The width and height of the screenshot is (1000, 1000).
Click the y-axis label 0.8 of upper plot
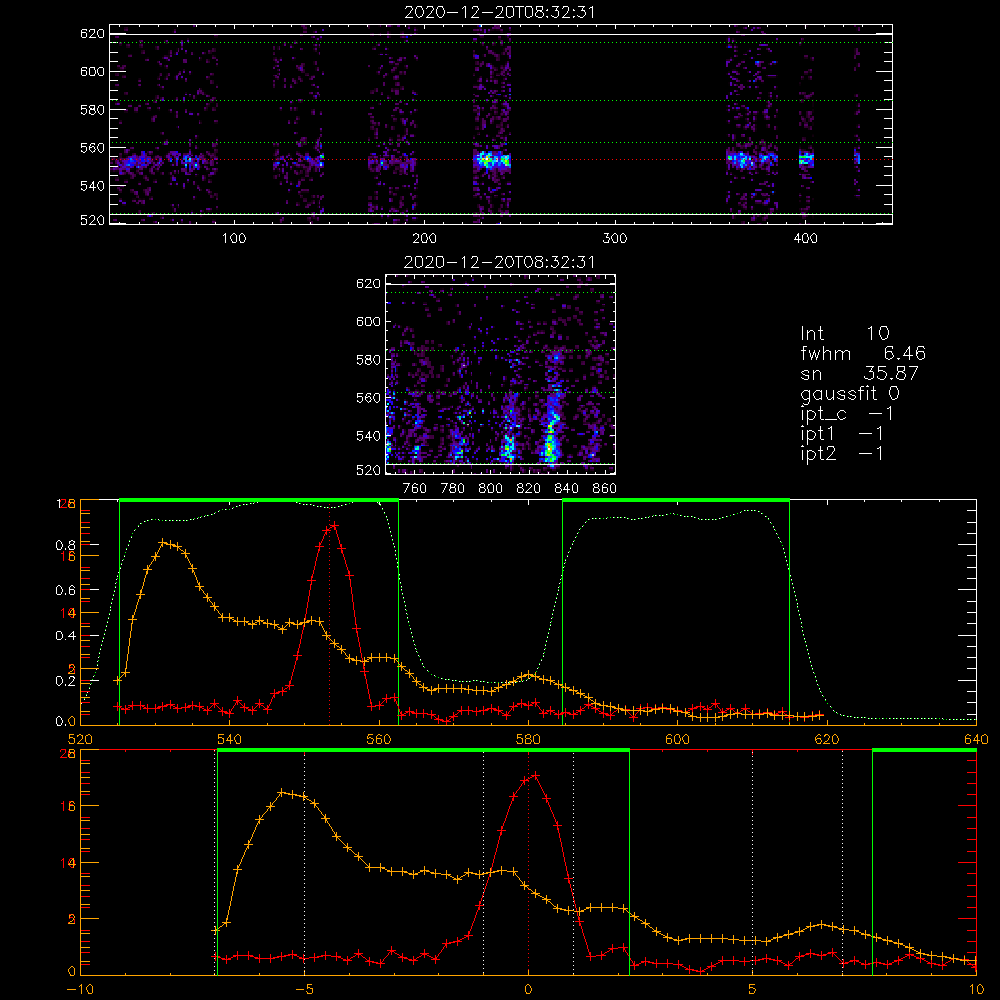65,545
